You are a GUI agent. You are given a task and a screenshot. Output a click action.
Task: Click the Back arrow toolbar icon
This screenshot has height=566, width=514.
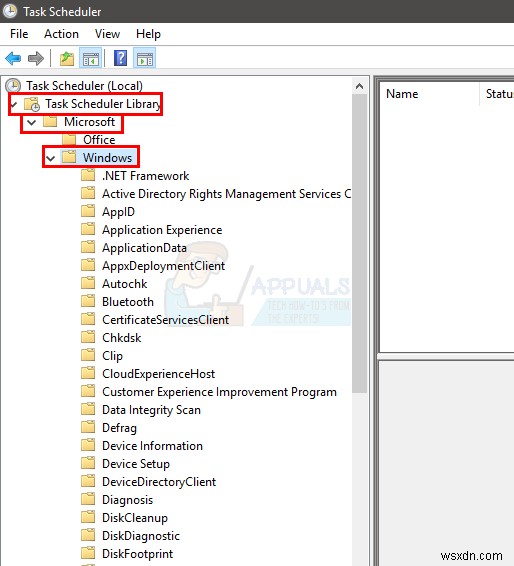[x=13, y=58]
